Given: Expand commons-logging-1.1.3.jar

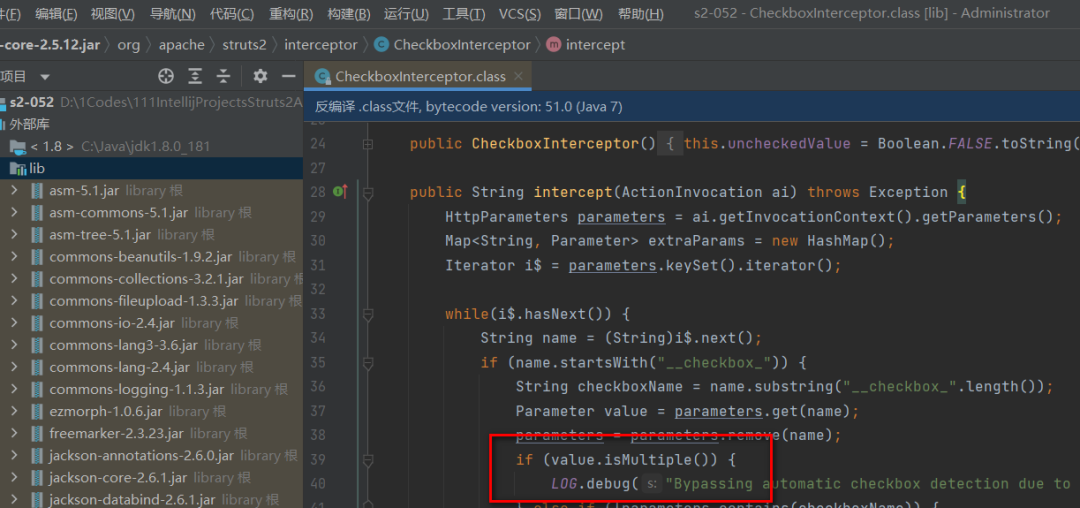Looking at the screenshot, I should point(14,389).
